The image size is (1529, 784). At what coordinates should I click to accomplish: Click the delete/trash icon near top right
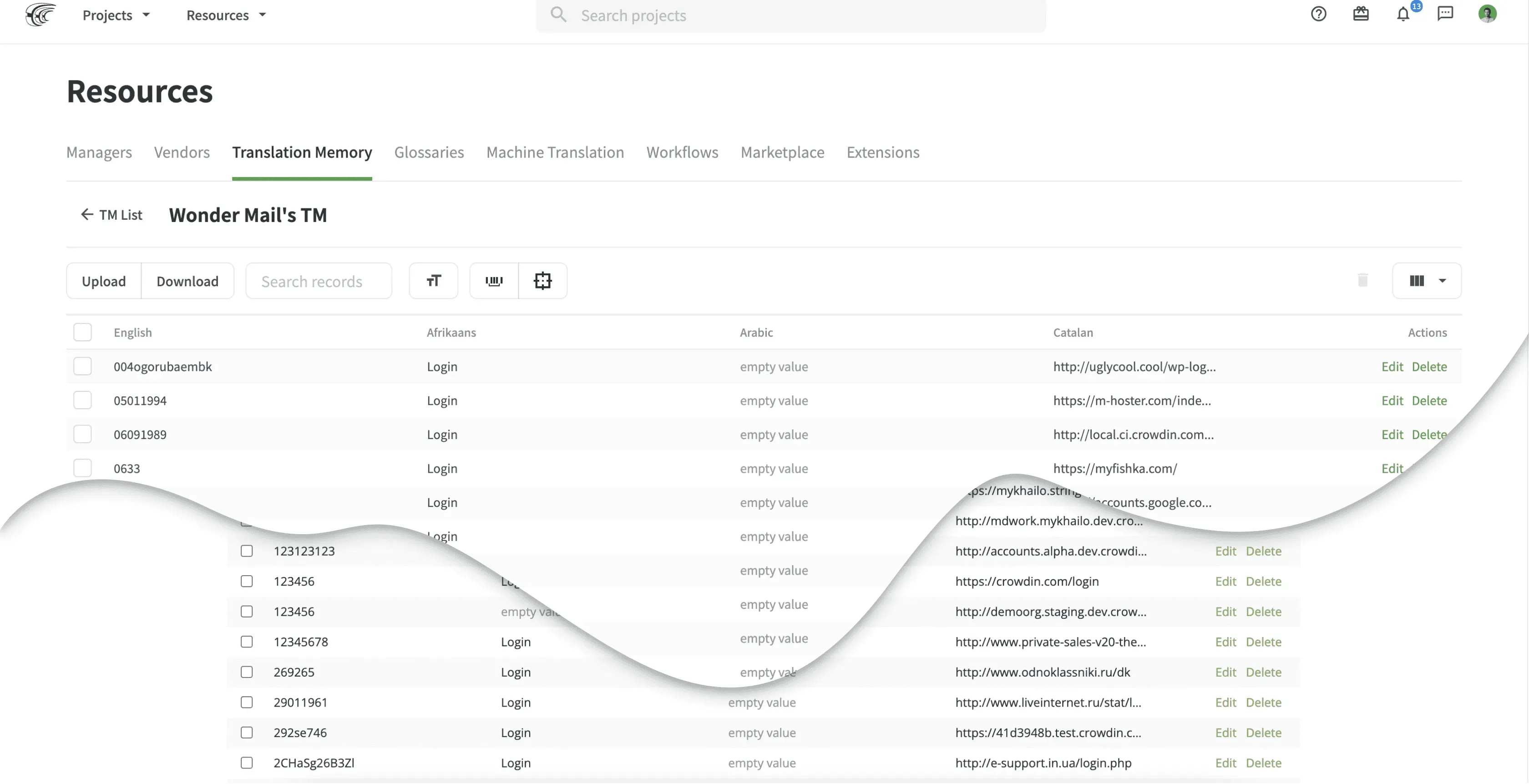click(x=1363, y=280)
